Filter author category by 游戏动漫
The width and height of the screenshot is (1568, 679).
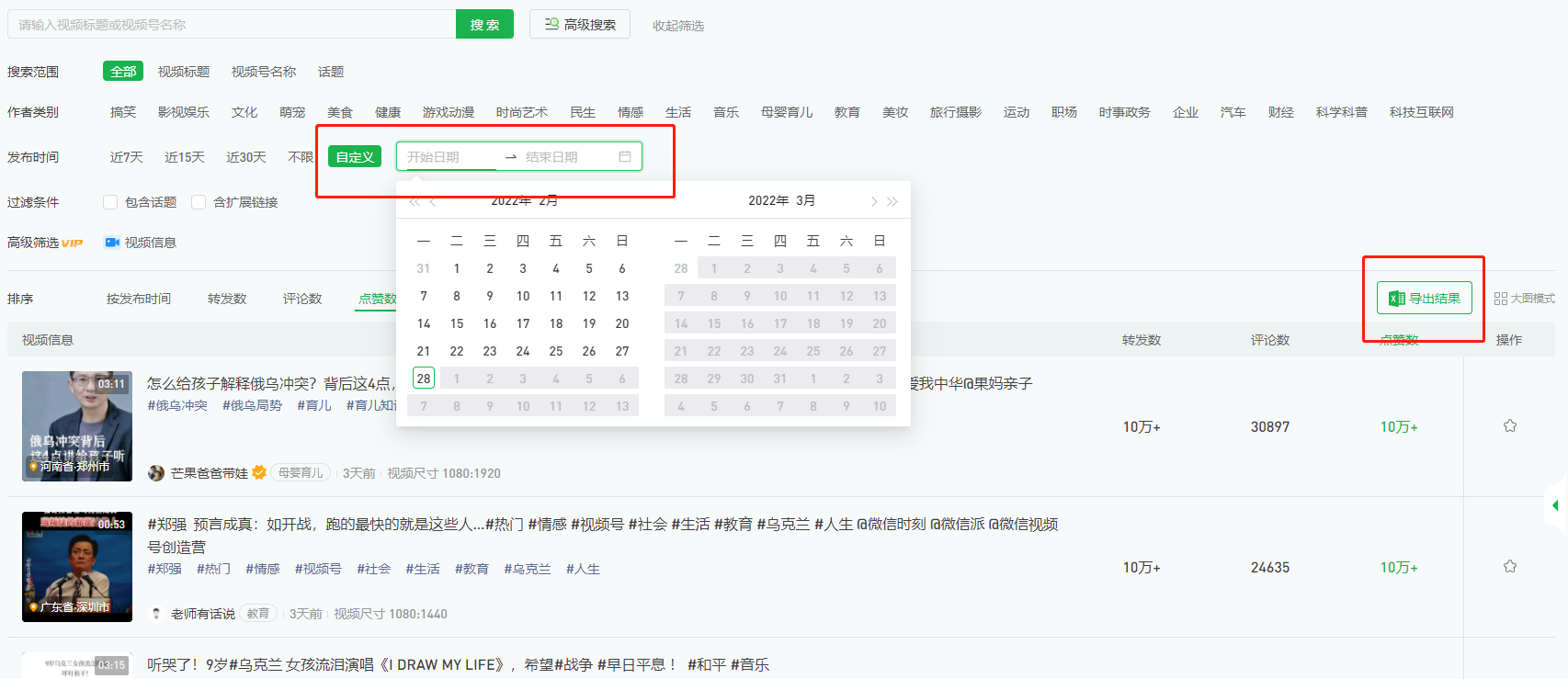[449, 112]
